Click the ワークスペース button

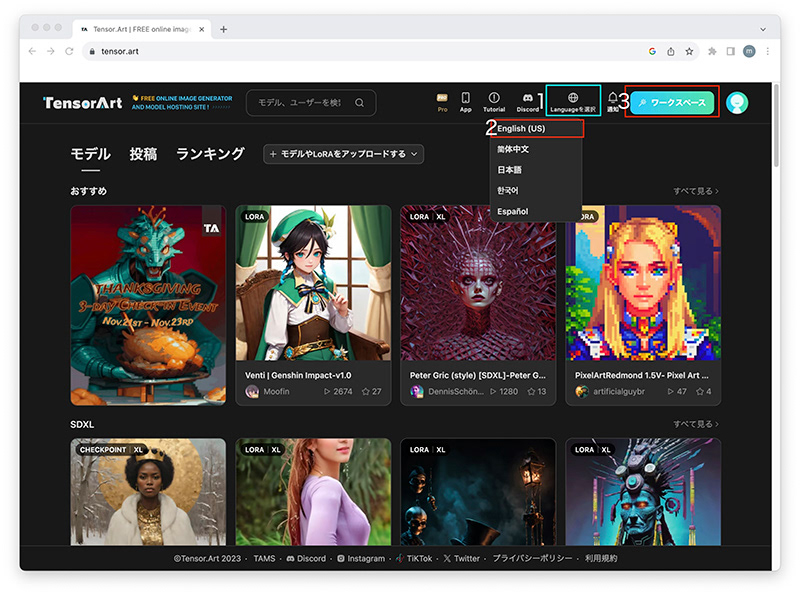point(672,103)
